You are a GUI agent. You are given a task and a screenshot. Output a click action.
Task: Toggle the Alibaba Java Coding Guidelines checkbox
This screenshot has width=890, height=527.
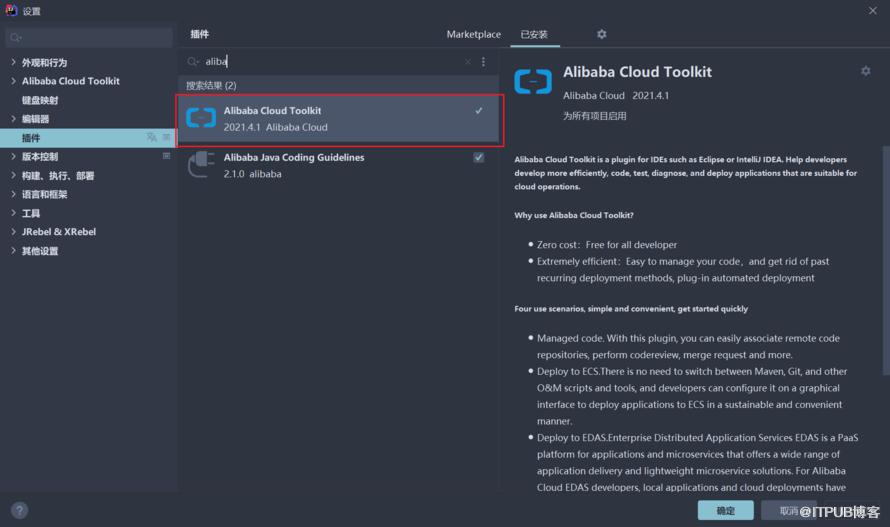(x=478, y=157)
